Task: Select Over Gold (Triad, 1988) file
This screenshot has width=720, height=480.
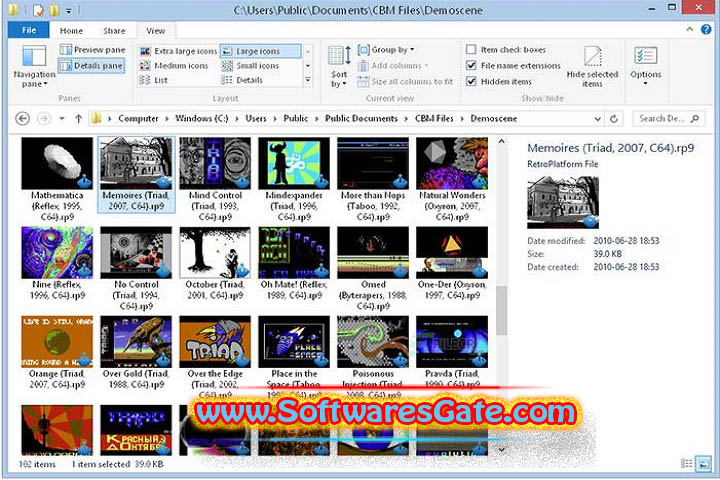Action: [x=136, y=353]
